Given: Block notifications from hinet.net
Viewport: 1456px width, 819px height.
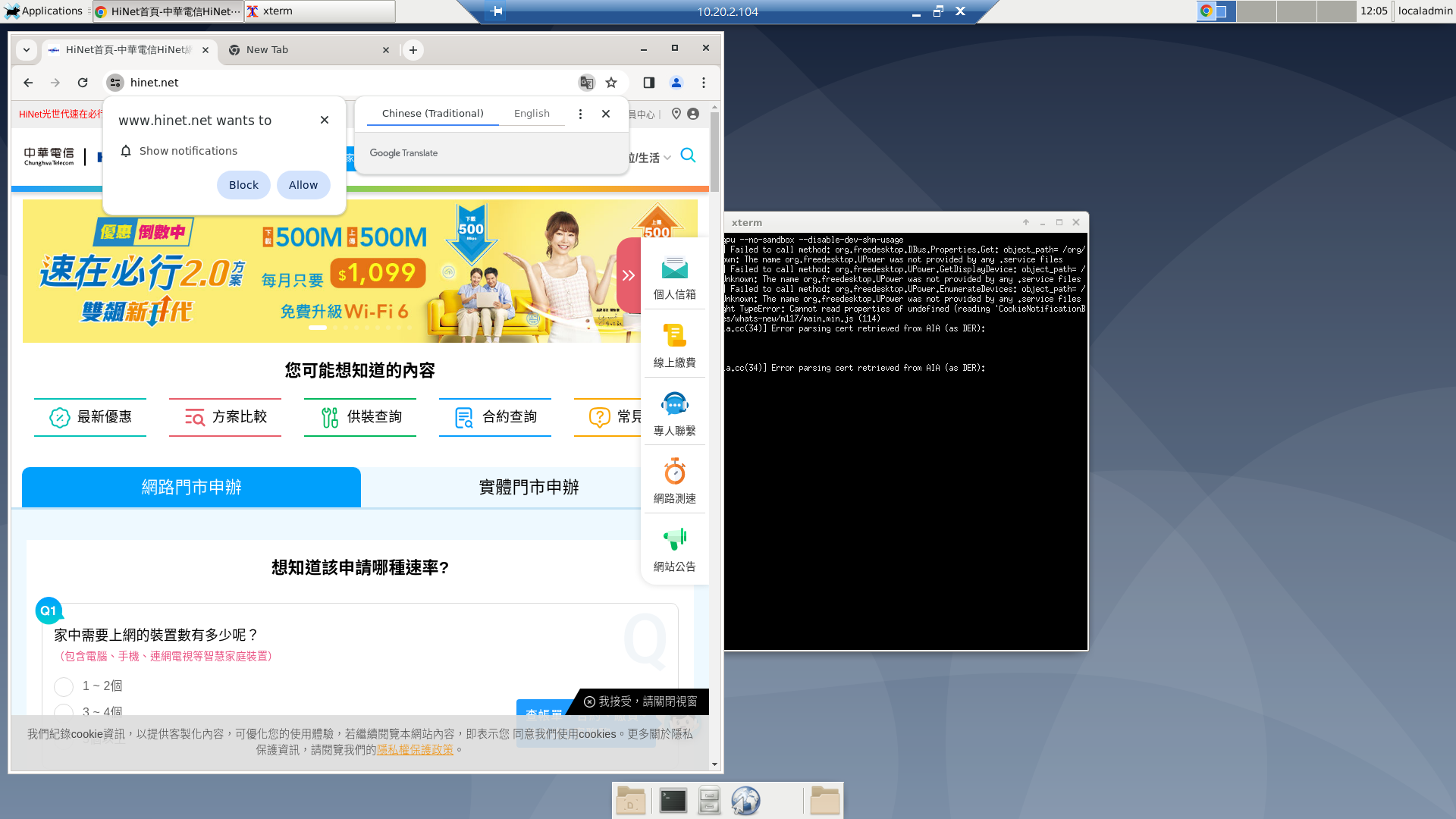Looking at the screenshot, I should coord(243,185).
